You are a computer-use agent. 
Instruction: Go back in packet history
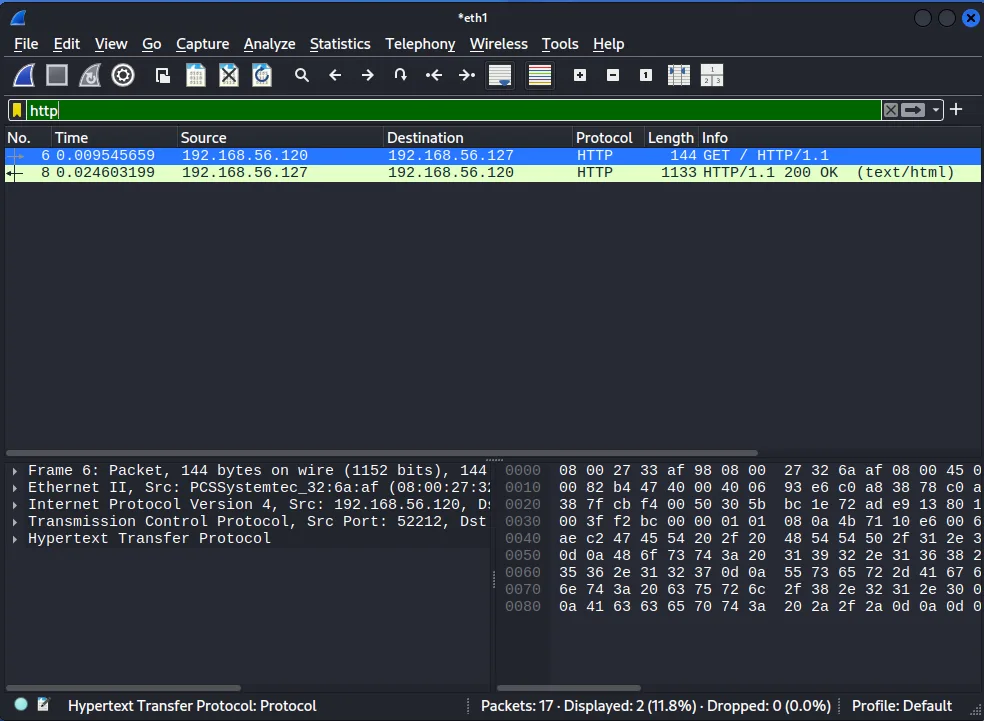tap(335, 75)
